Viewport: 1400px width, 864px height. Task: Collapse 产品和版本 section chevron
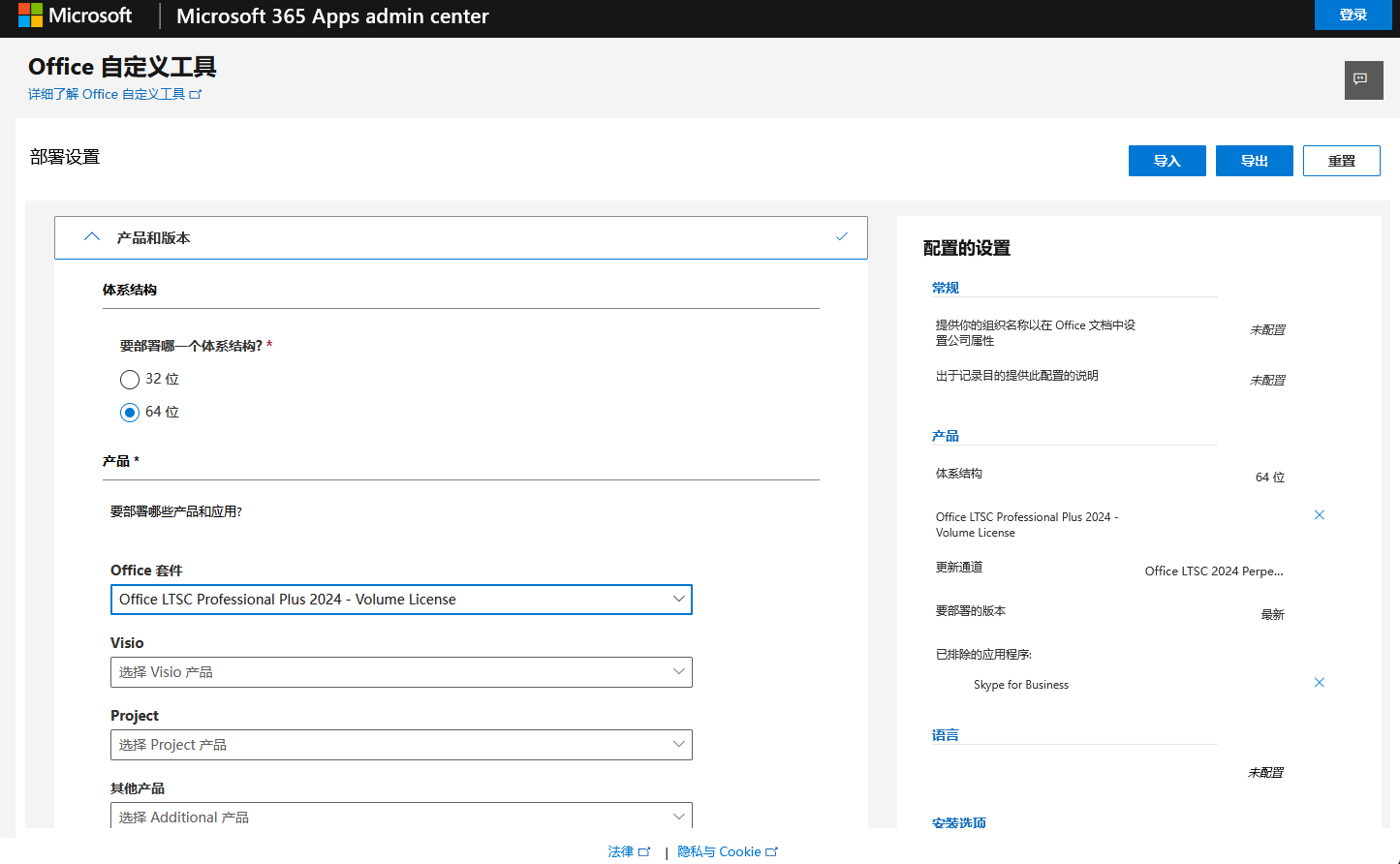click(x=92, y=237)
